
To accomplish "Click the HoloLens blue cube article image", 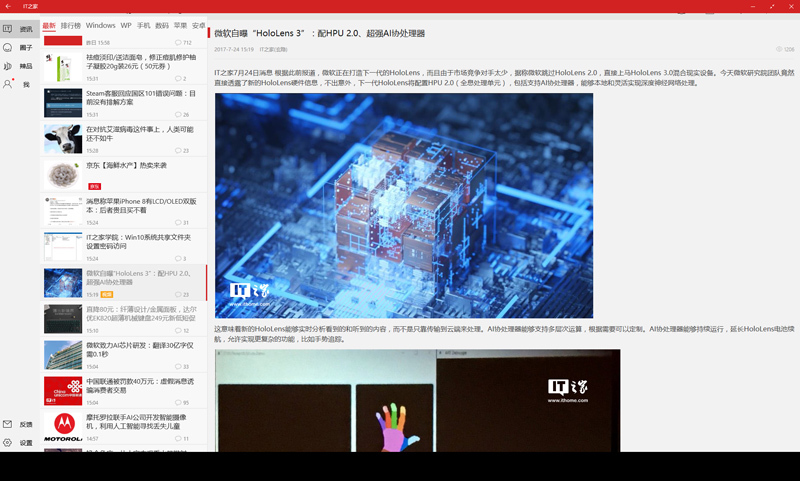I will pyautogui.click(x=403, y=206).
